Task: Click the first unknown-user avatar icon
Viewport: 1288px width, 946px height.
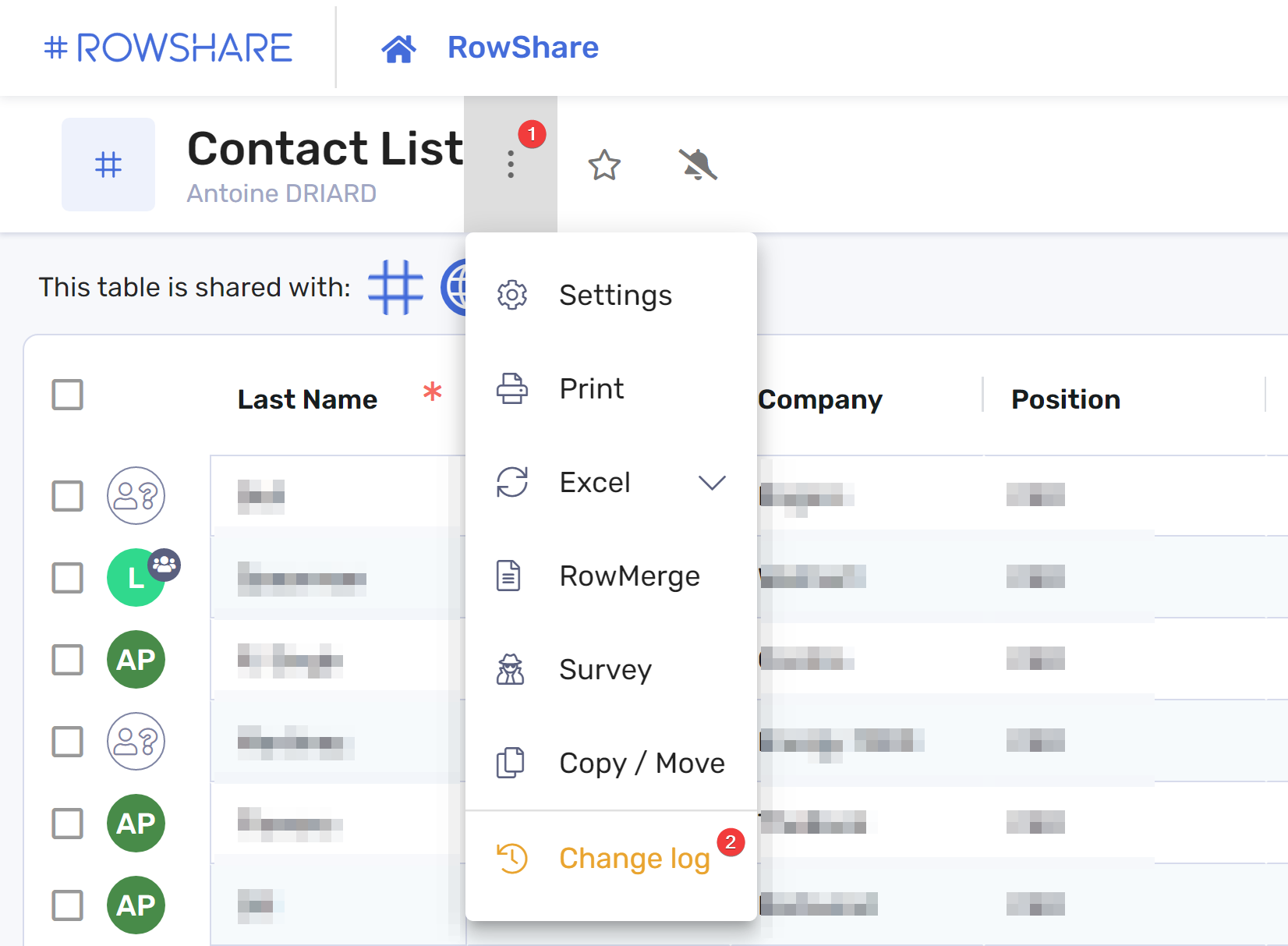Action: click(136, 495)
